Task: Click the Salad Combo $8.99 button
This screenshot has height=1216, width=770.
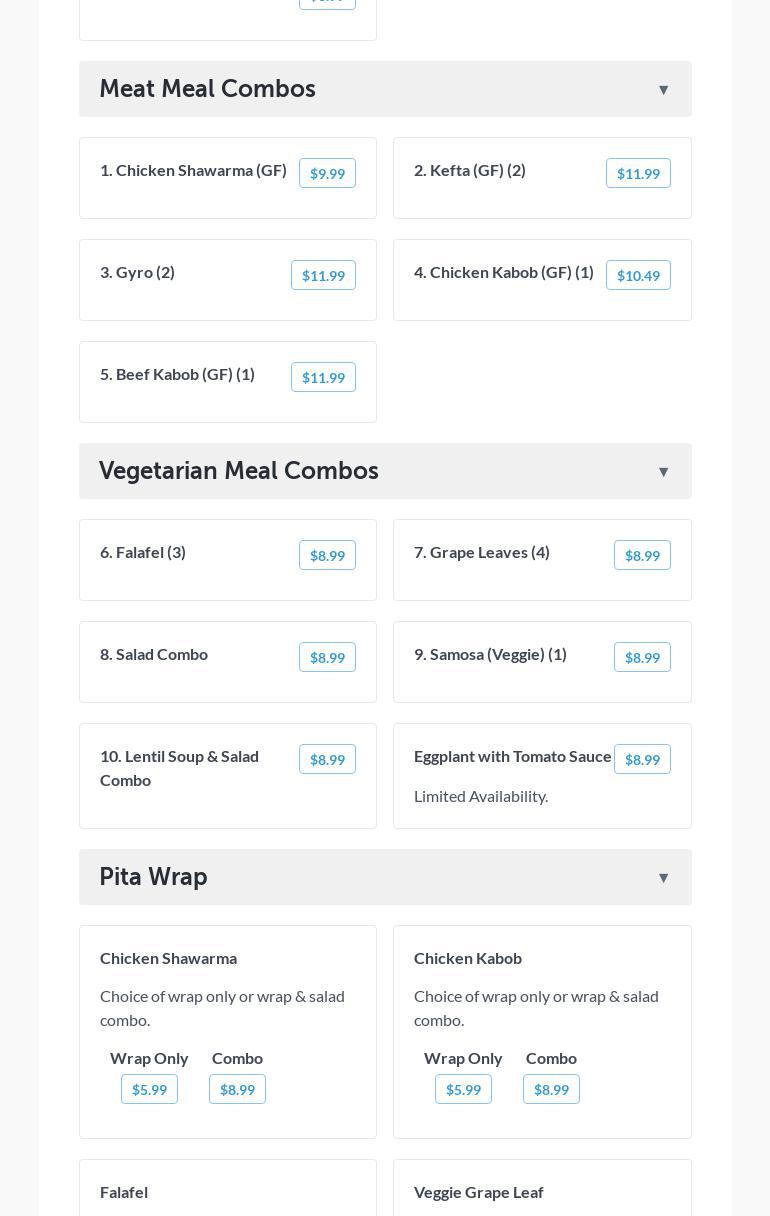Action: click(327, 657)
